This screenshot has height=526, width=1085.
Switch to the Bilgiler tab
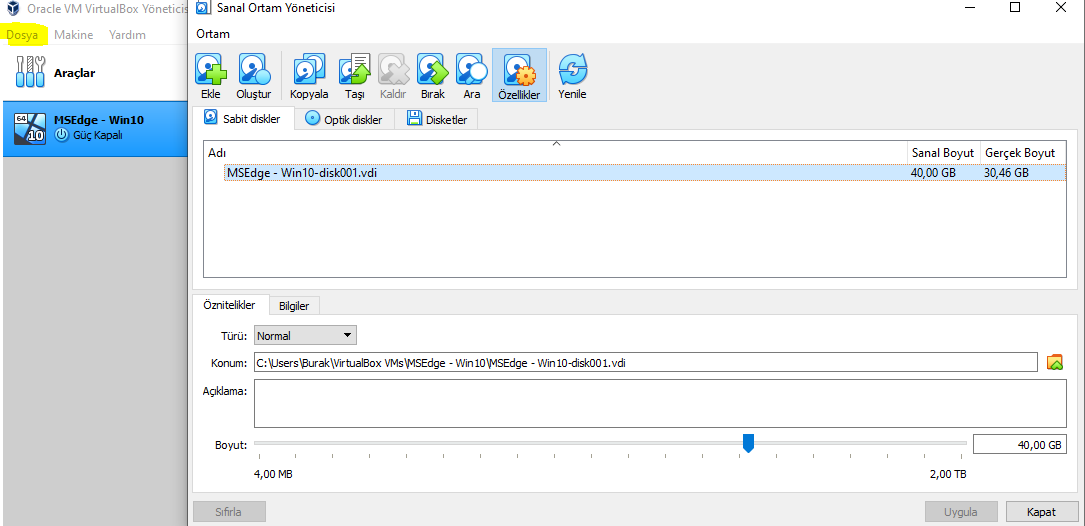click(x=294, y=305)
